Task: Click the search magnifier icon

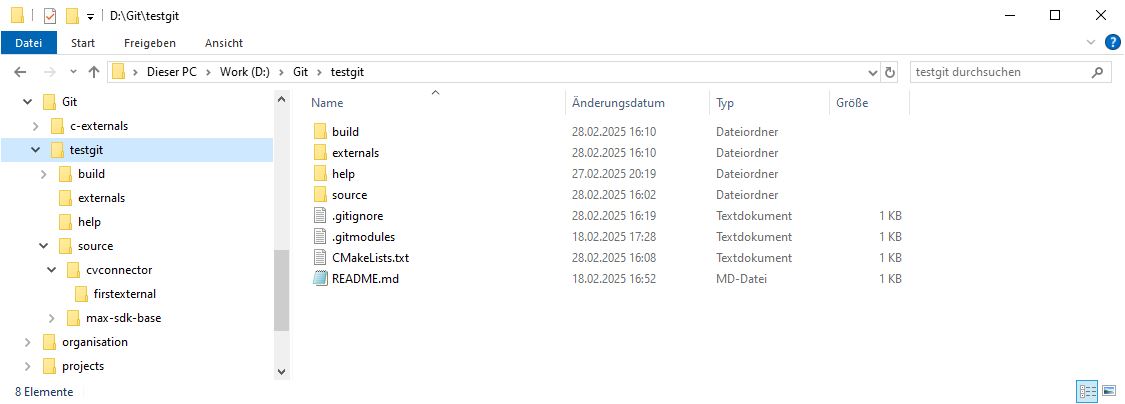Action: [1097, 72]
